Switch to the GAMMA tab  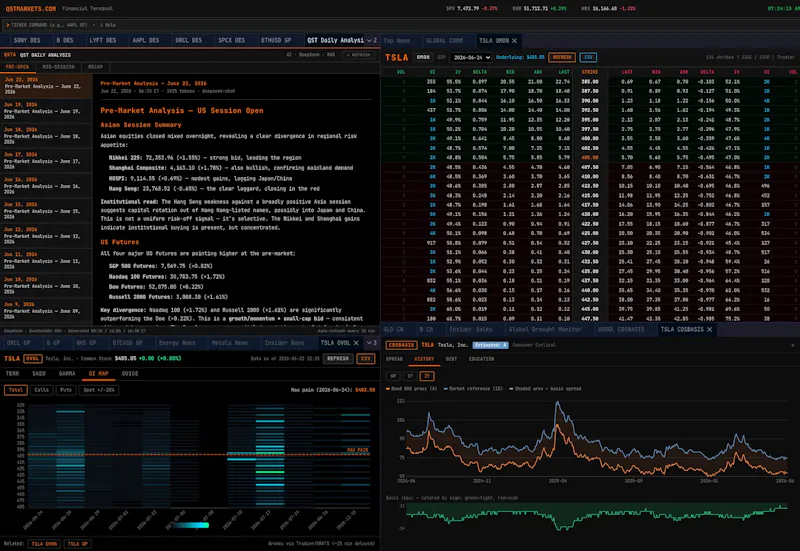67,374
